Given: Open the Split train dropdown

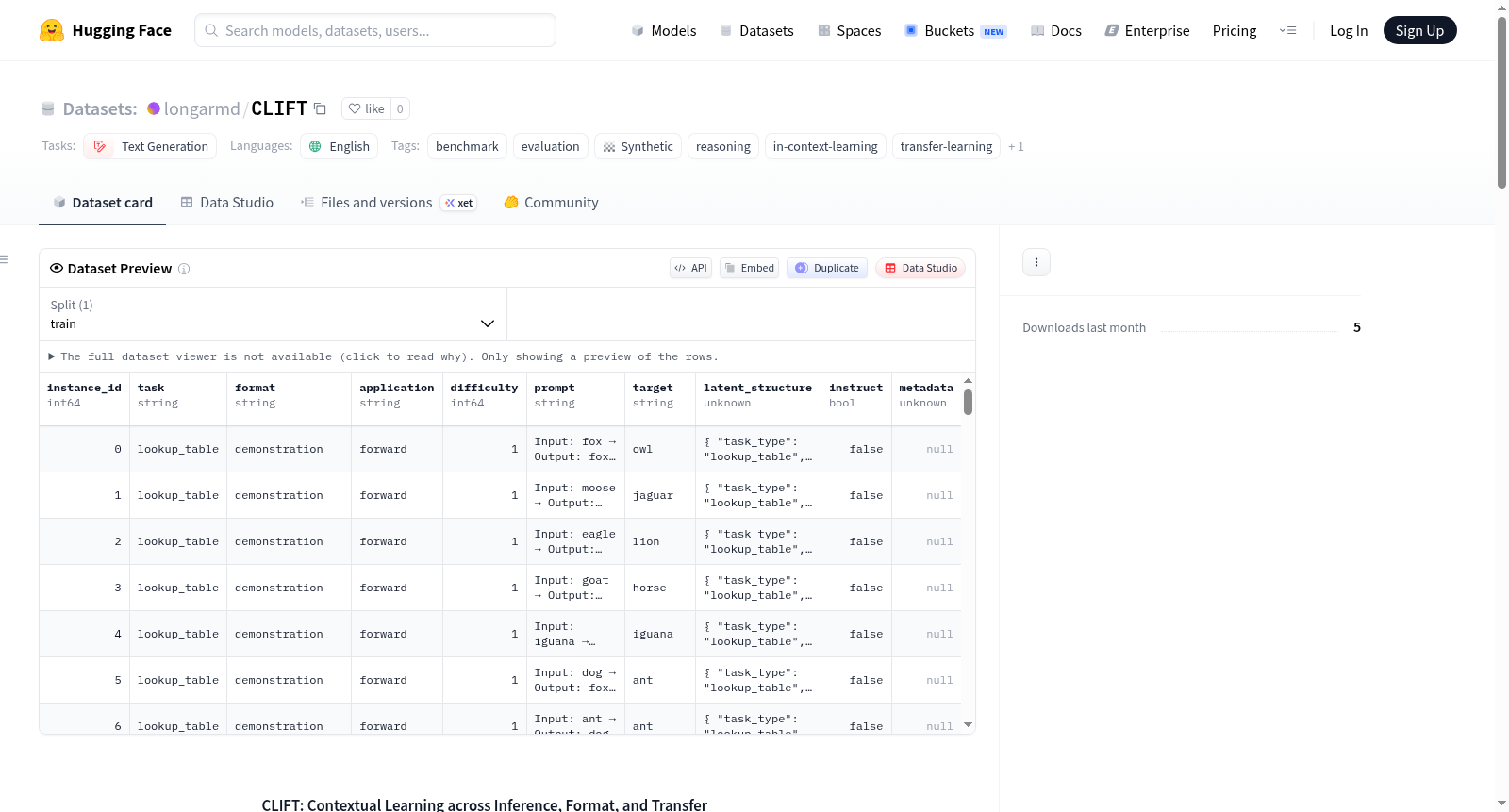Looking at the screenshot, I should click(x=274, y=314).
